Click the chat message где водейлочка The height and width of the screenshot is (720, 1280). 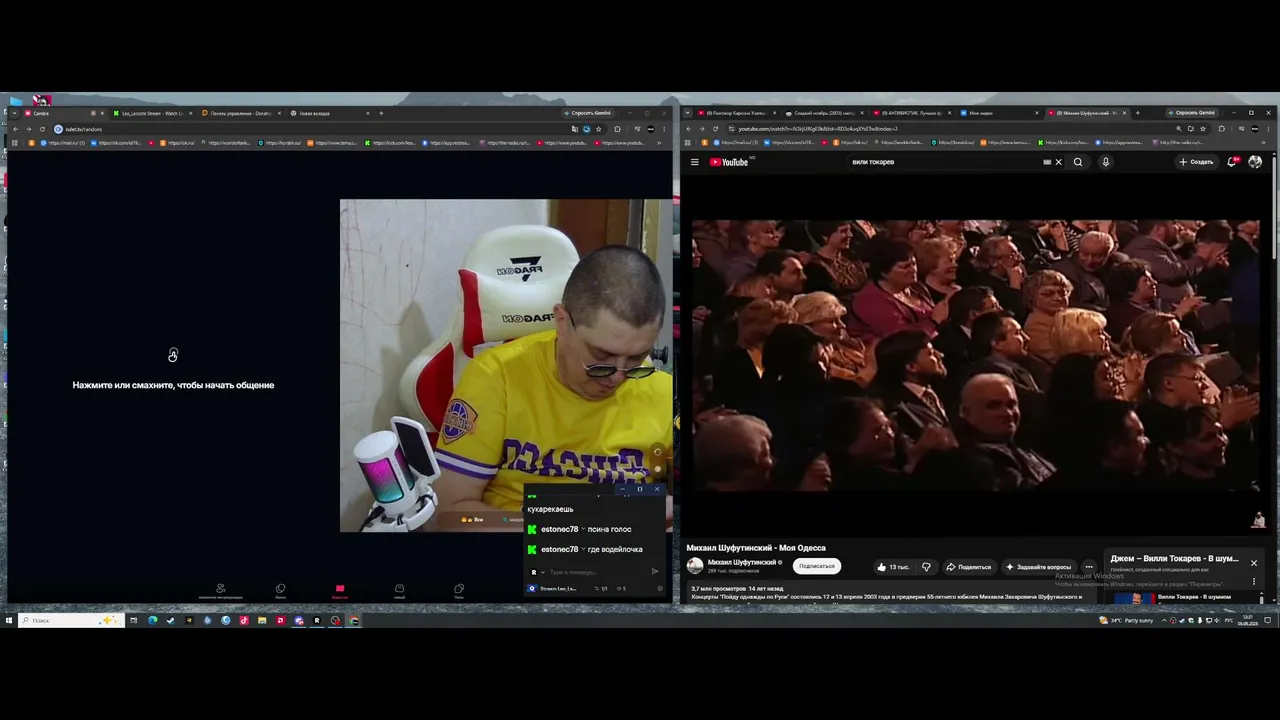(615, 549)
